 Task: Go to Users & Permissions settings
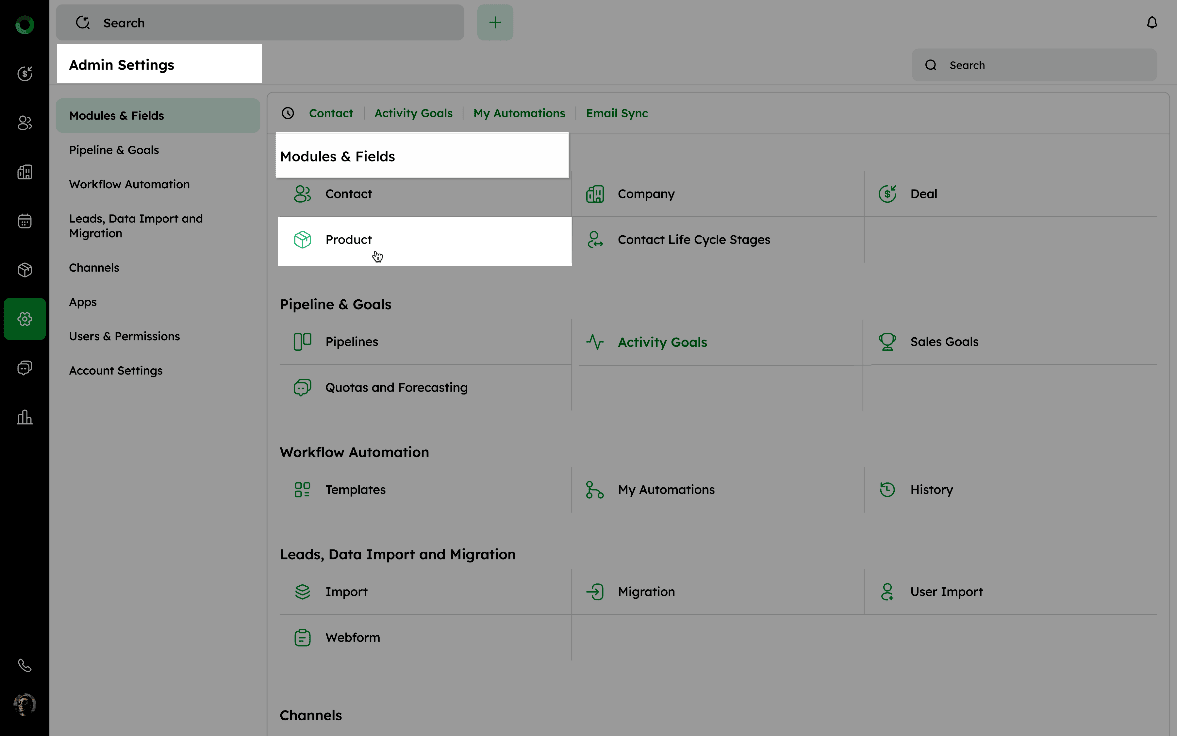124,336
